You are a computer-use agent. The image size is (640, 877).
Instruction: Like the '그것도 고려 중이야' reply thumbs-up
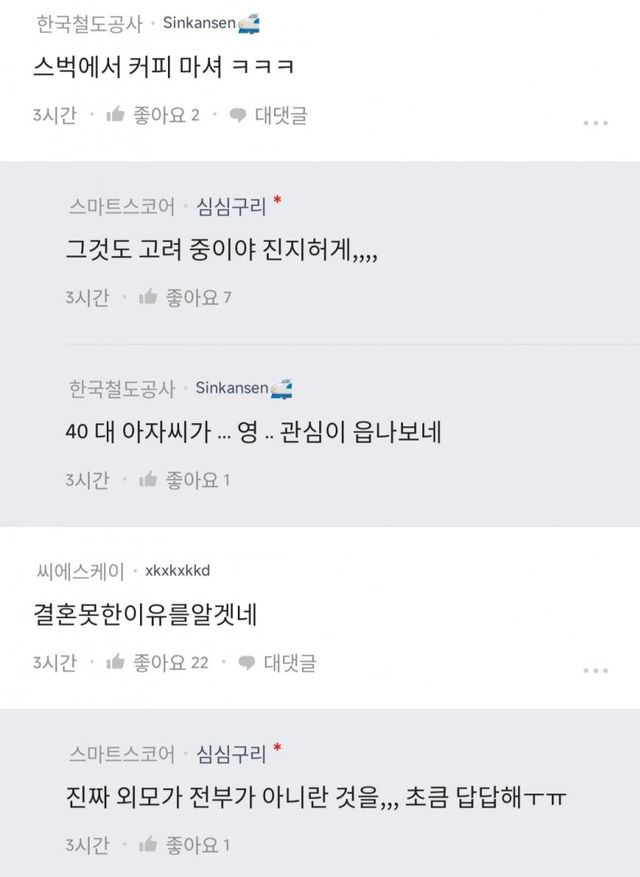(x=148, y=296)
